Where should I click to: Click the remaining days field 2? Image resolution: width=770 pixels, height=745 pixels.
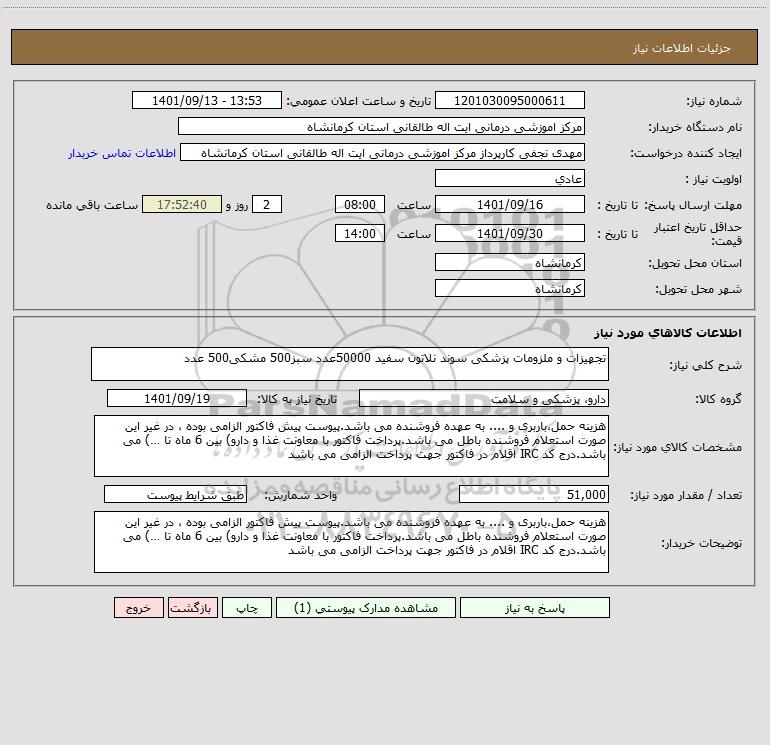pos(267,205)
